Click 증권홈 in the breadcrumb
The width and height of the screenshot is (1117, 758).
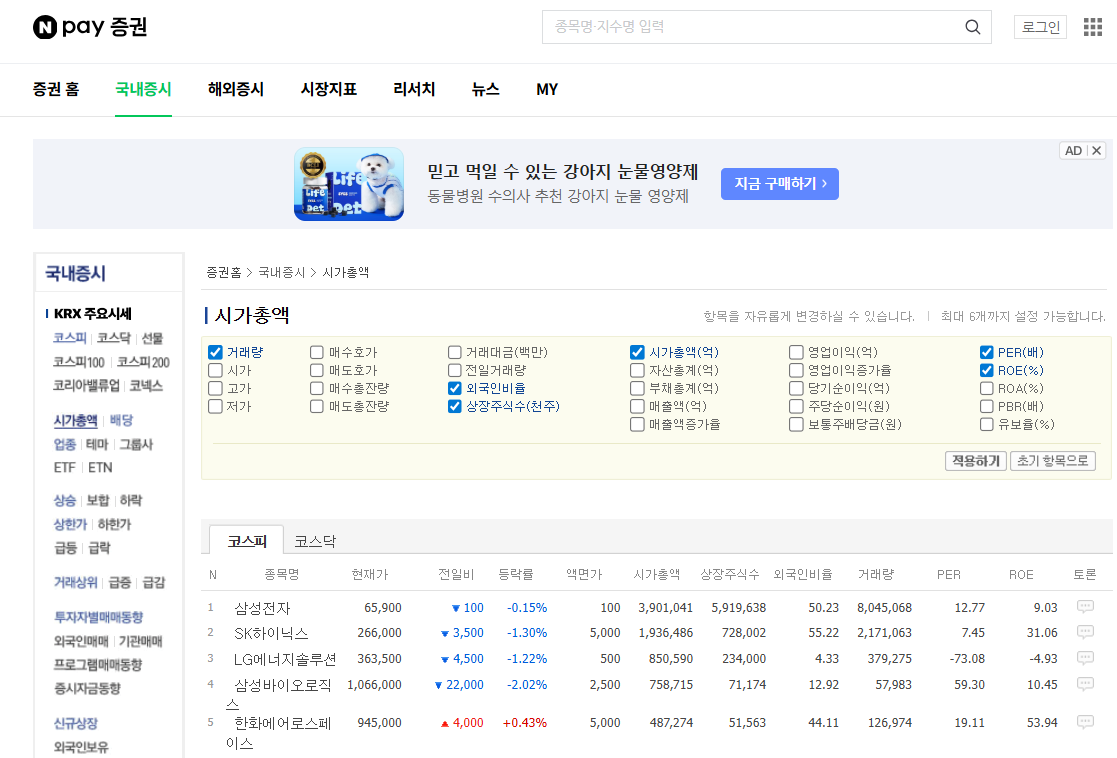[224, 272]
